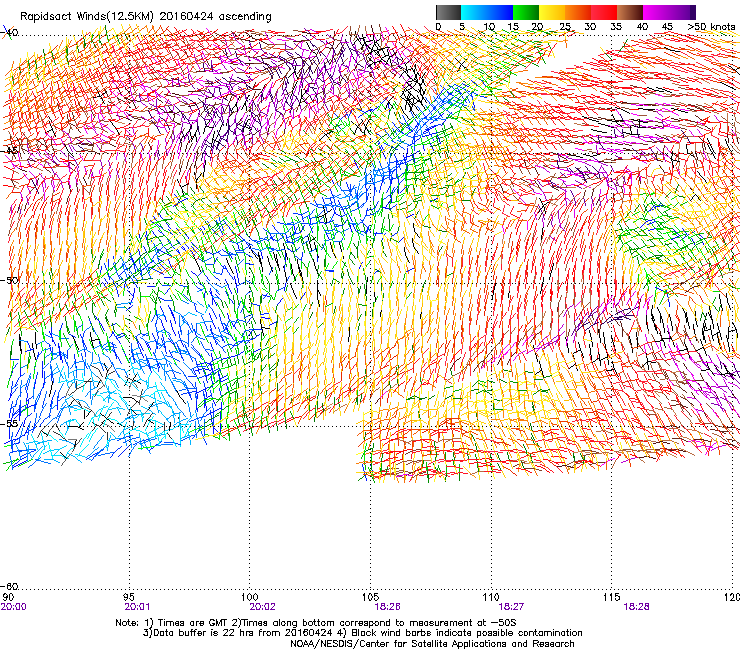
Task: Click the '15' legend scale label
Action: coord(513,26)
